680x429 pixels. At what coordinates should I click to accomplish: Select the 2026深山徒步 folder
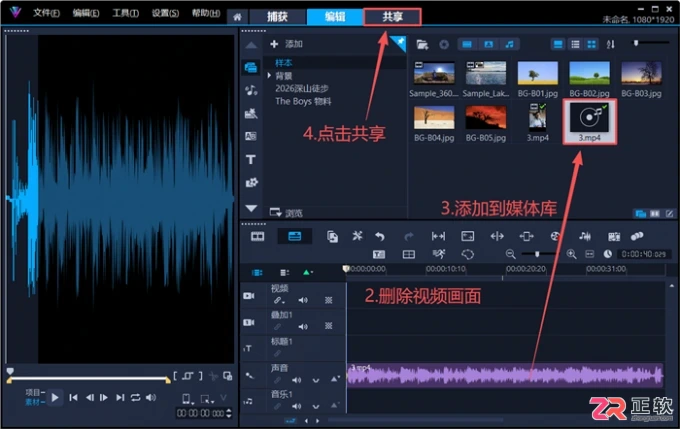[x=302, y=88]
